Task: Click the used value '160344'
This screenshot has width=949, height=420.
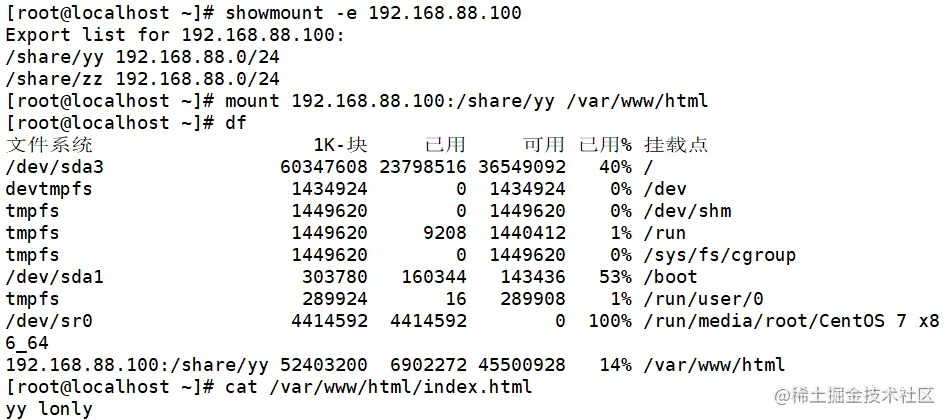Action: point(433,277)
